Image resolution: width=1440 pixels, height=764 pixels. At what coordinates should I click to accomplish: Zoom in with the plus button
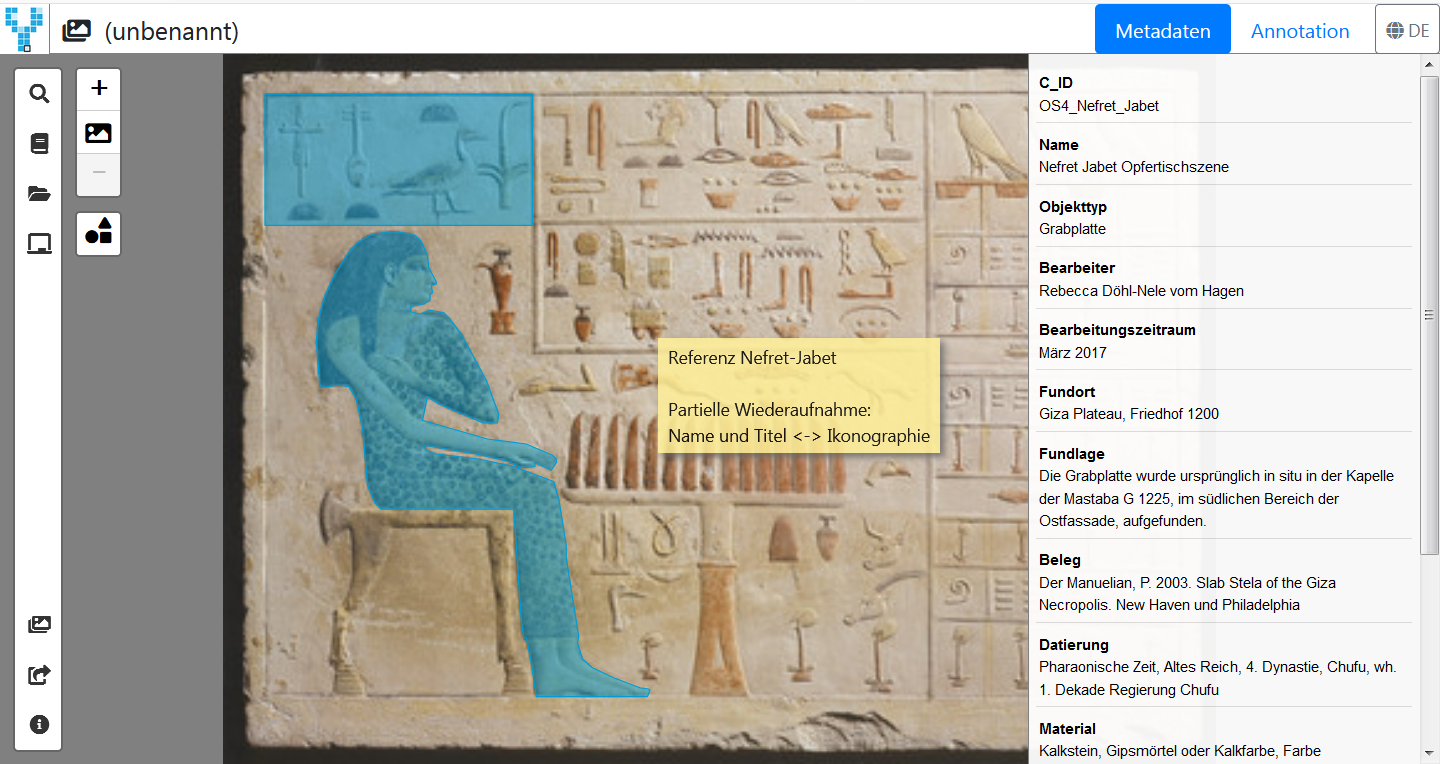99,89
